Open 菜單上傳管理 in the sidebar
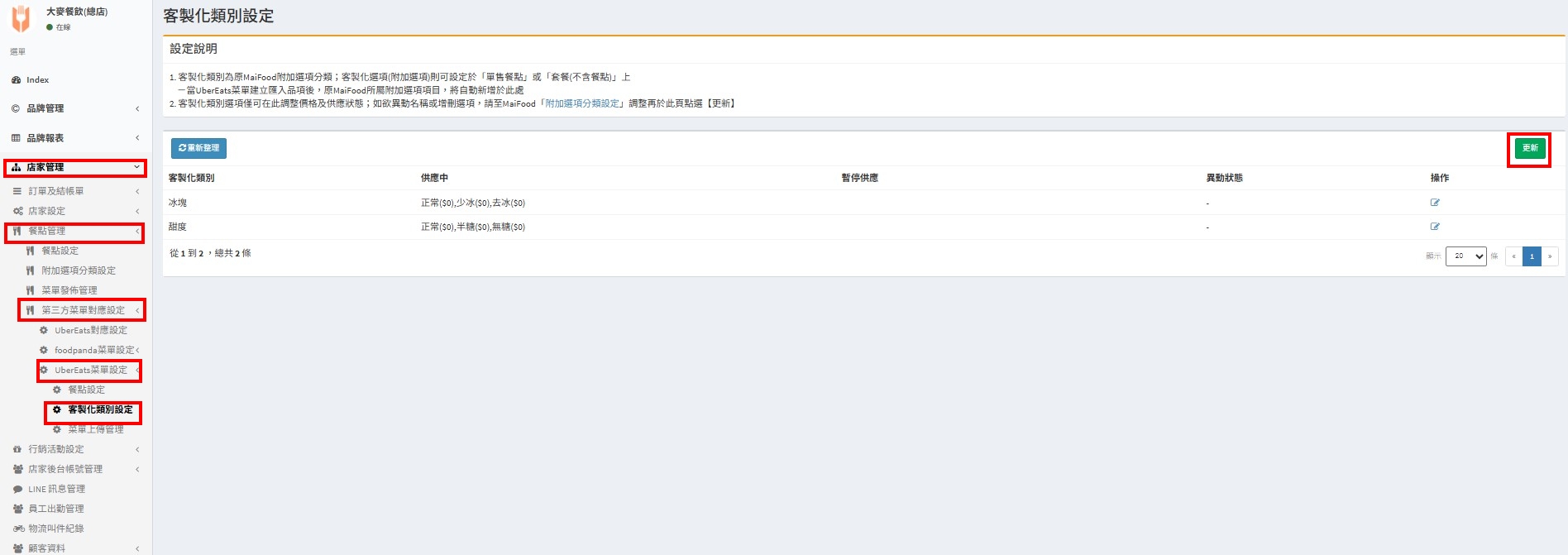This screenshot has width=1568, height=555. (x=95, y=429)
